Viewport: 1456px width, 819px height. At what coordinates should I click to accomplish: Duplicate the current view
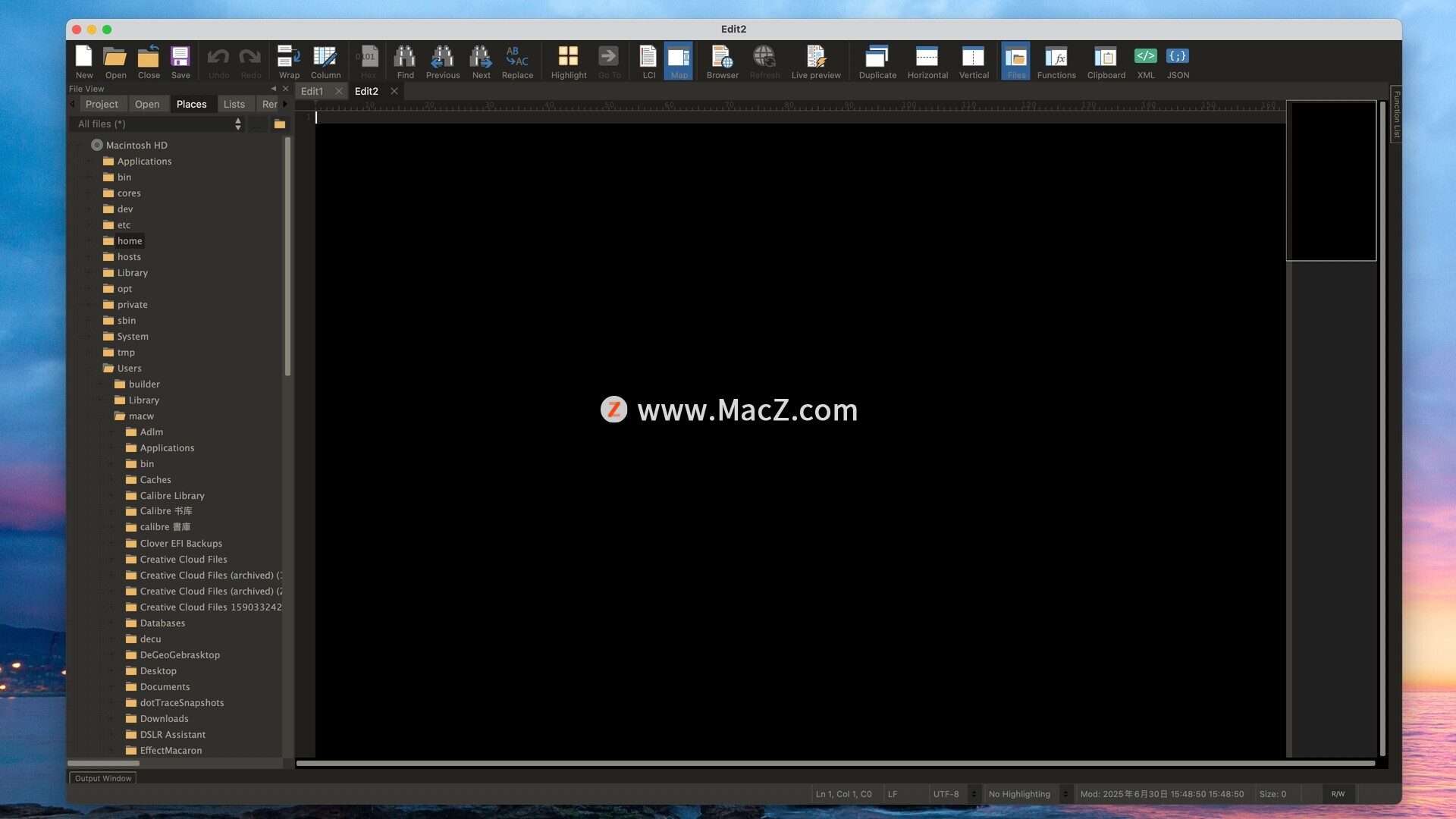pyautogui.click(x=877, y=61)
